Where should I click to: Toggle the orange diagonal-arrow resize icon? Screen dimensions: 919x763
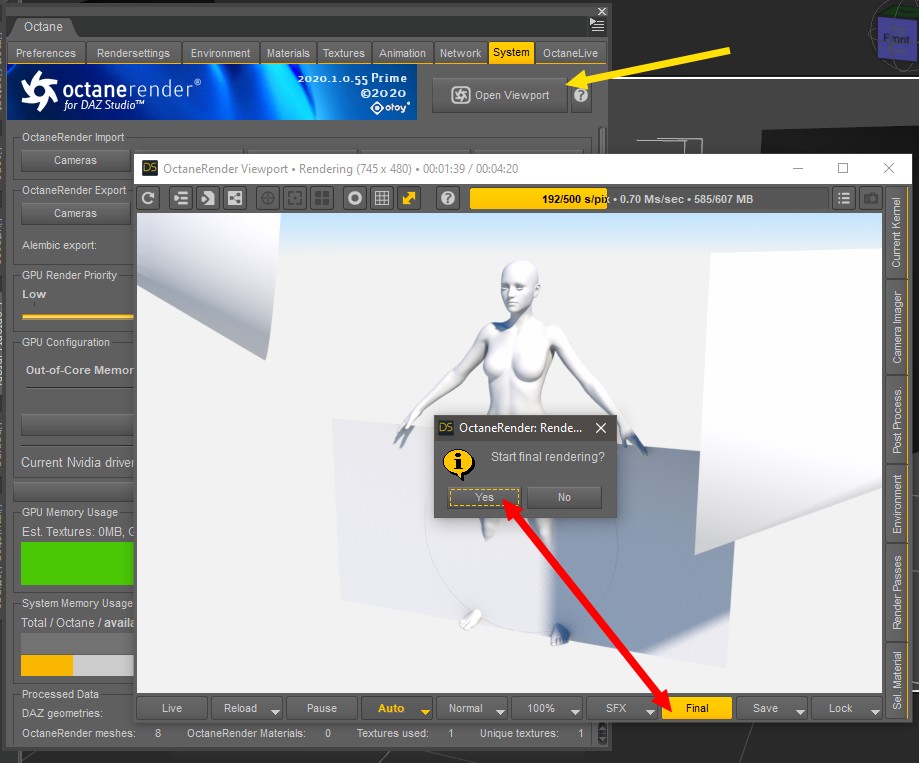(409, 199)
